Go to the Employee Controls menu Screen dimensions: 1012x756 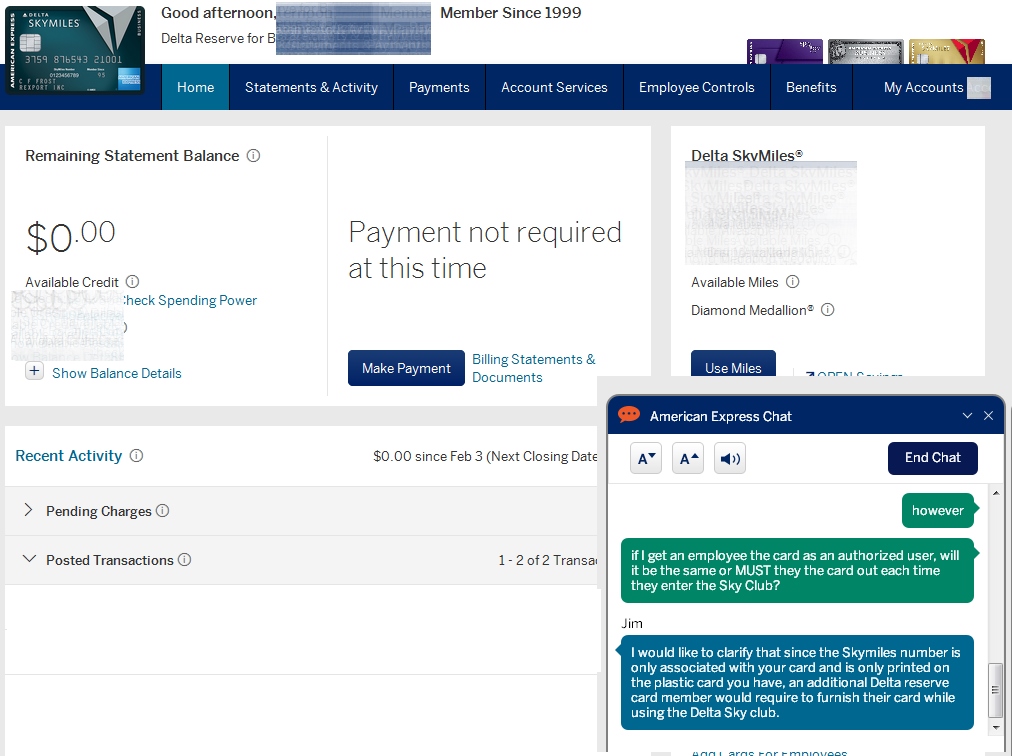click(x=696, y=87)
